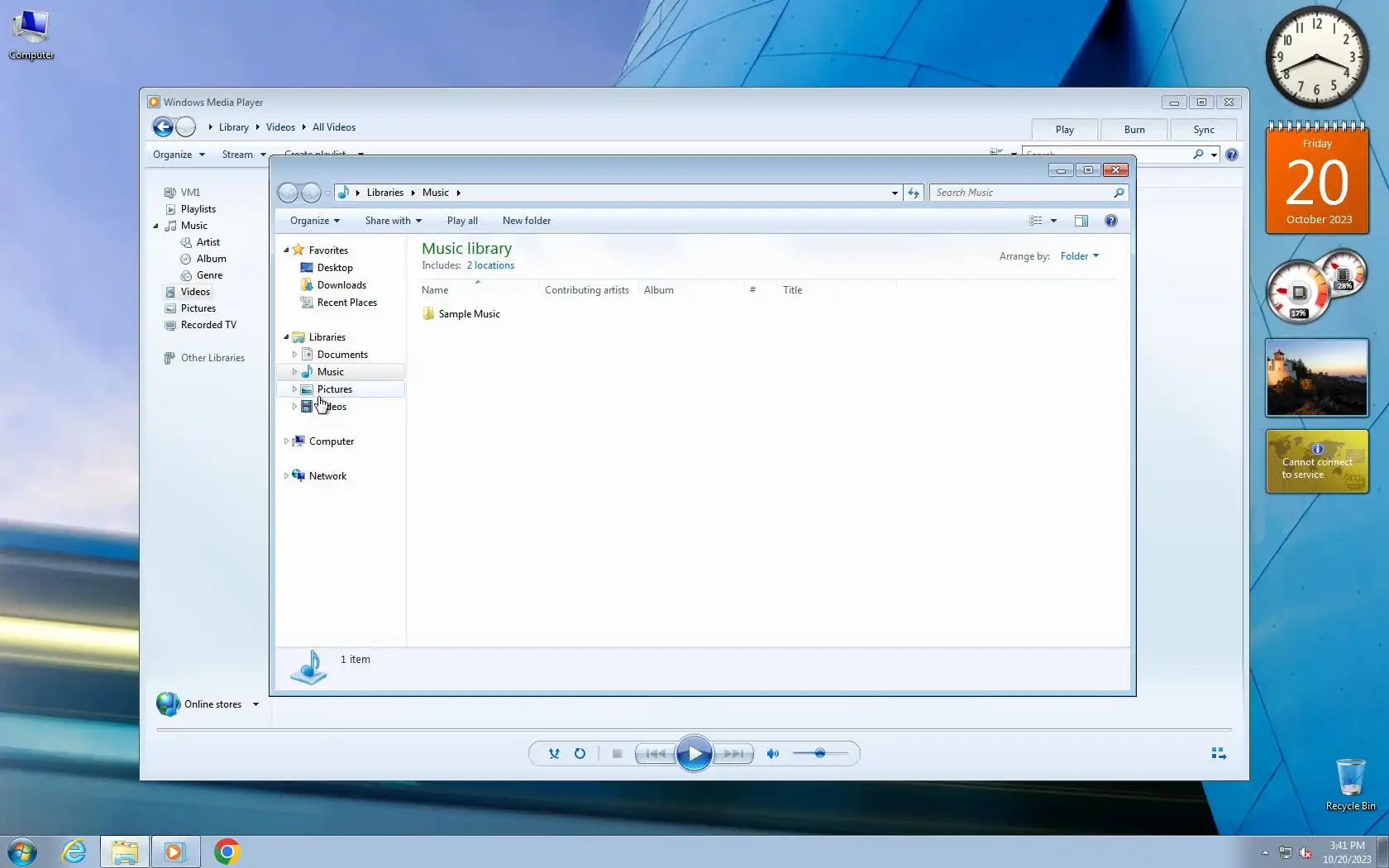The height and width of the screenshot is (868, 1389).
Task: Open Desktop in Explorer favorites
Action: tap(335, 268)
